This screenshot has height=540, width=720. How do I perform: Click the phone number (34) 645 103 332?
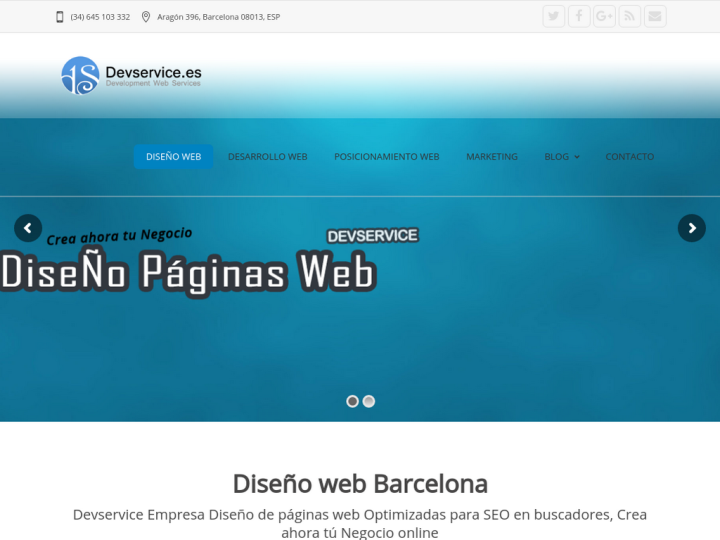tap(100, 17)
